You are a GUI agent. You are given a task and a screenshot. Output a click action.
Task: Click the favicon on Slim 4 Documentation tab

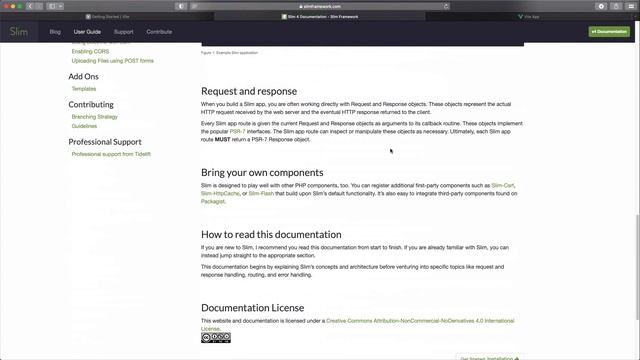point(284,17)
